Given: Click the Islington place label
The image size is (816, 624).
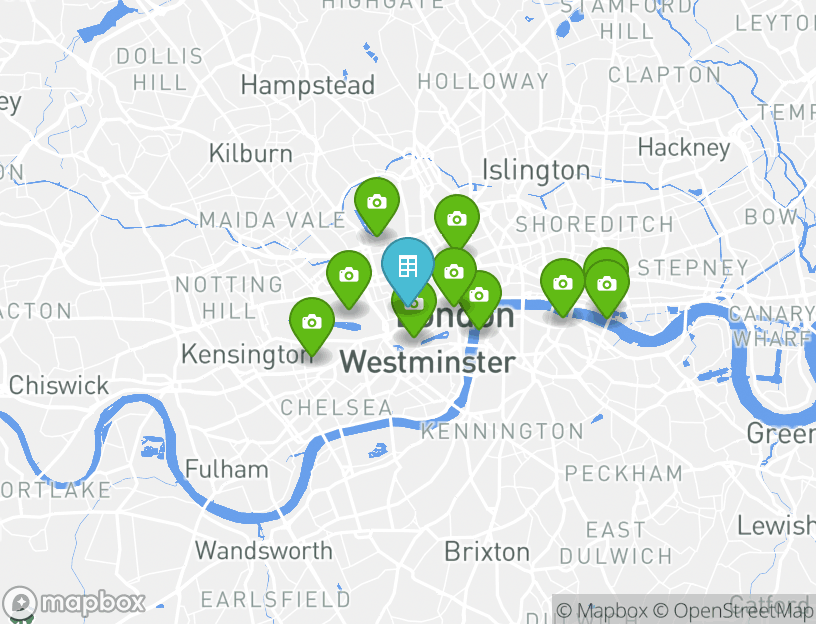Looking at the screenshot, I should pyautogui.click(x=536, y=170).
